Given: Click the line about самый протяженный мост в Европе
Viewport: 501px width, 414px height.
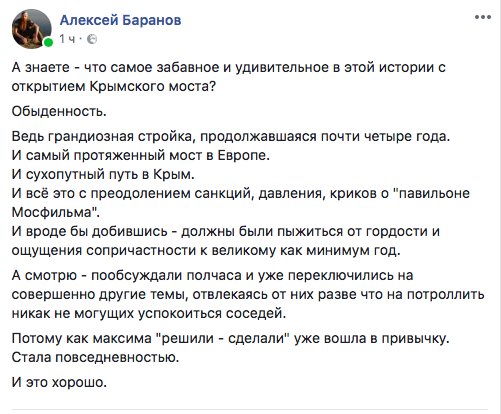Looking at the screenshot, I should point(141,155).
